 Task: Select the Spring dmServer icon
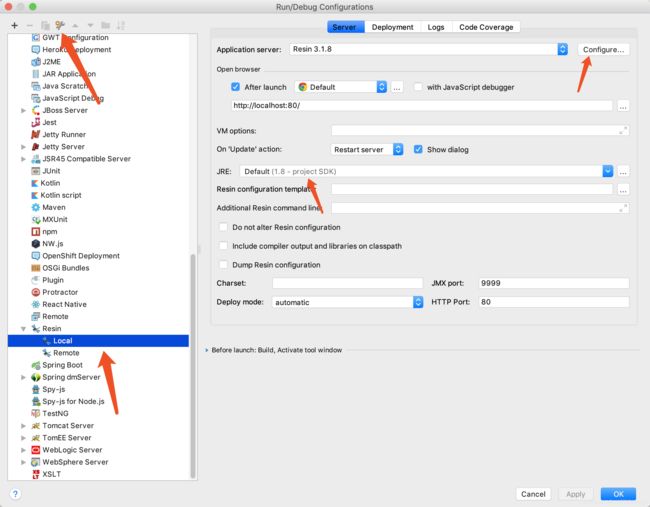36,377
